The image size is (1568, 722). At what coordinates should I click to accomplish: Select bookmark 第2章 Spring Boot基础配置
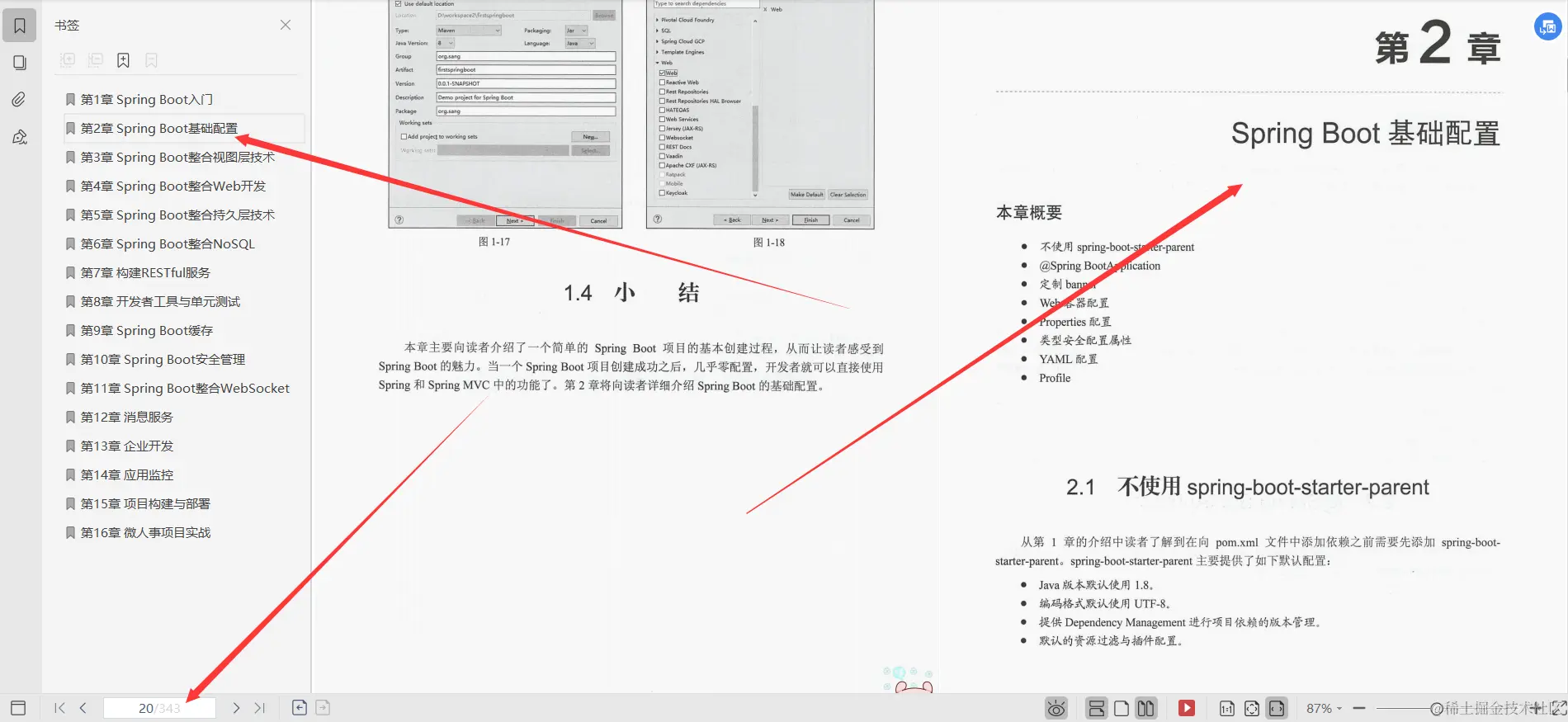(x=158, y=128)
